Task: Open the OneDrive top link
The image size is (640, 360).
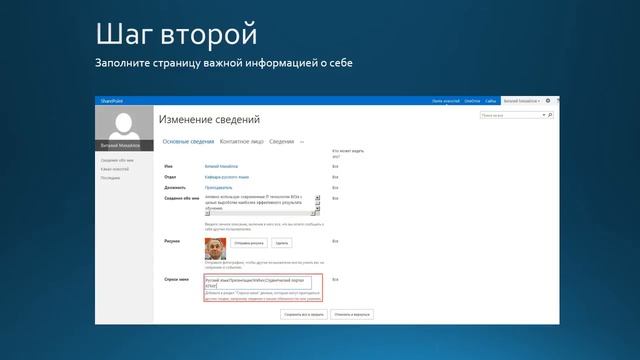Action: pos(472,101)
